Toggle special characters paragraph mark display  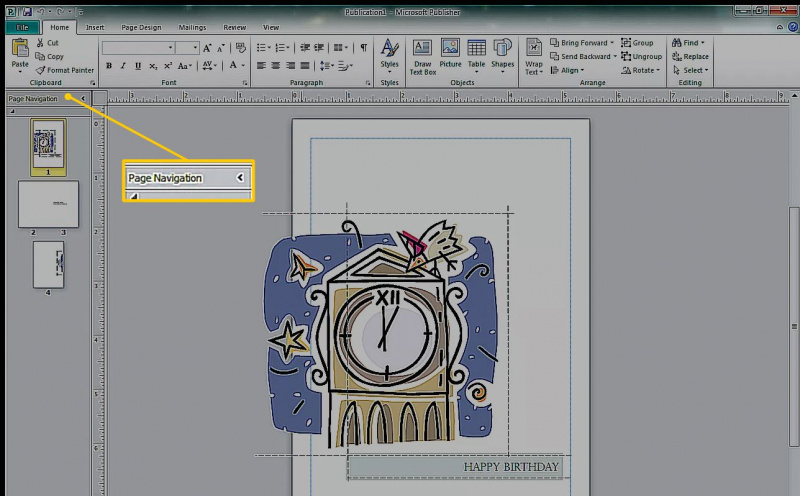point(363,48)
